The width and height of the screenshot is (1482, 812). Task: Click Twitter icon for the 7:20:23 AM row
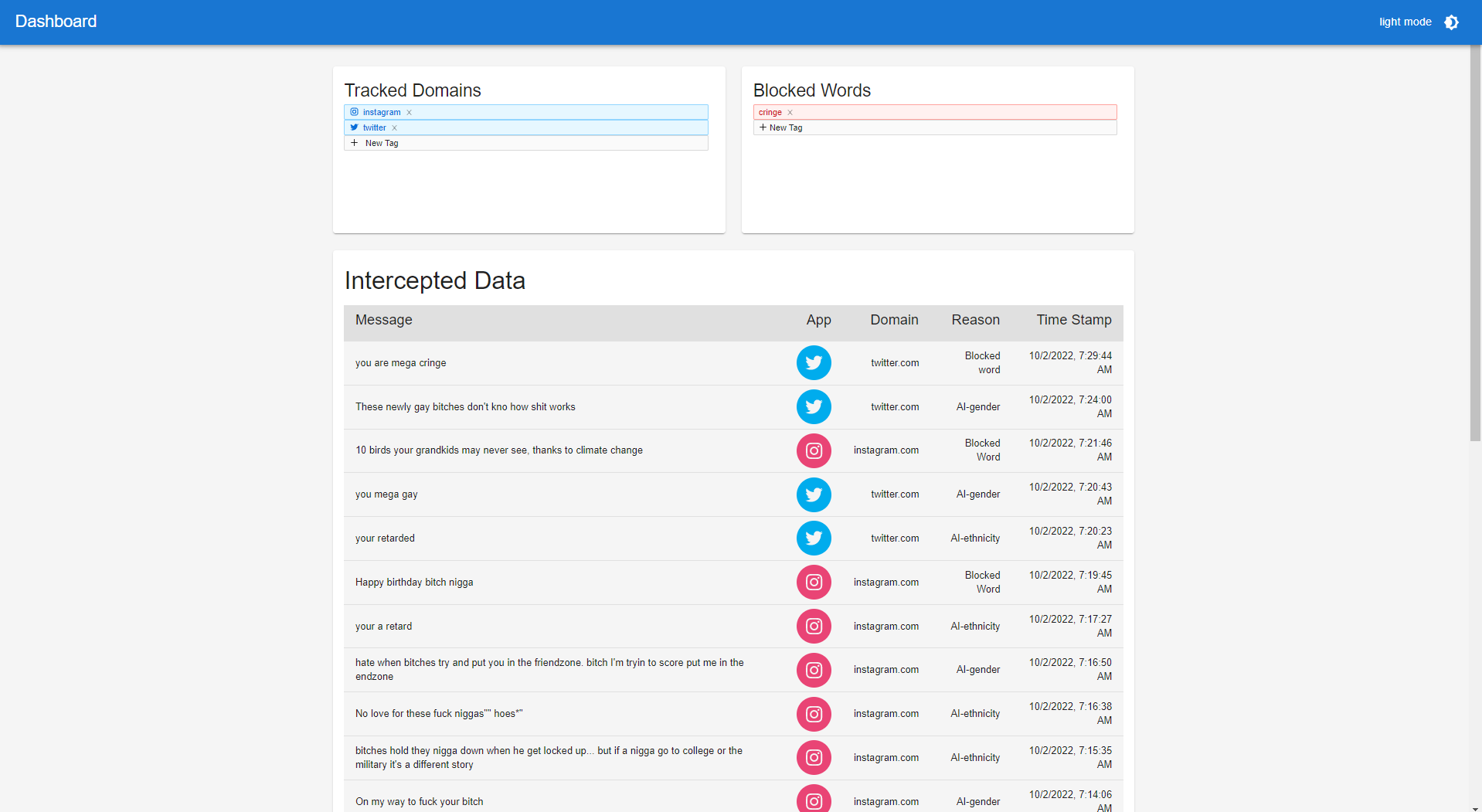(814, 539)
